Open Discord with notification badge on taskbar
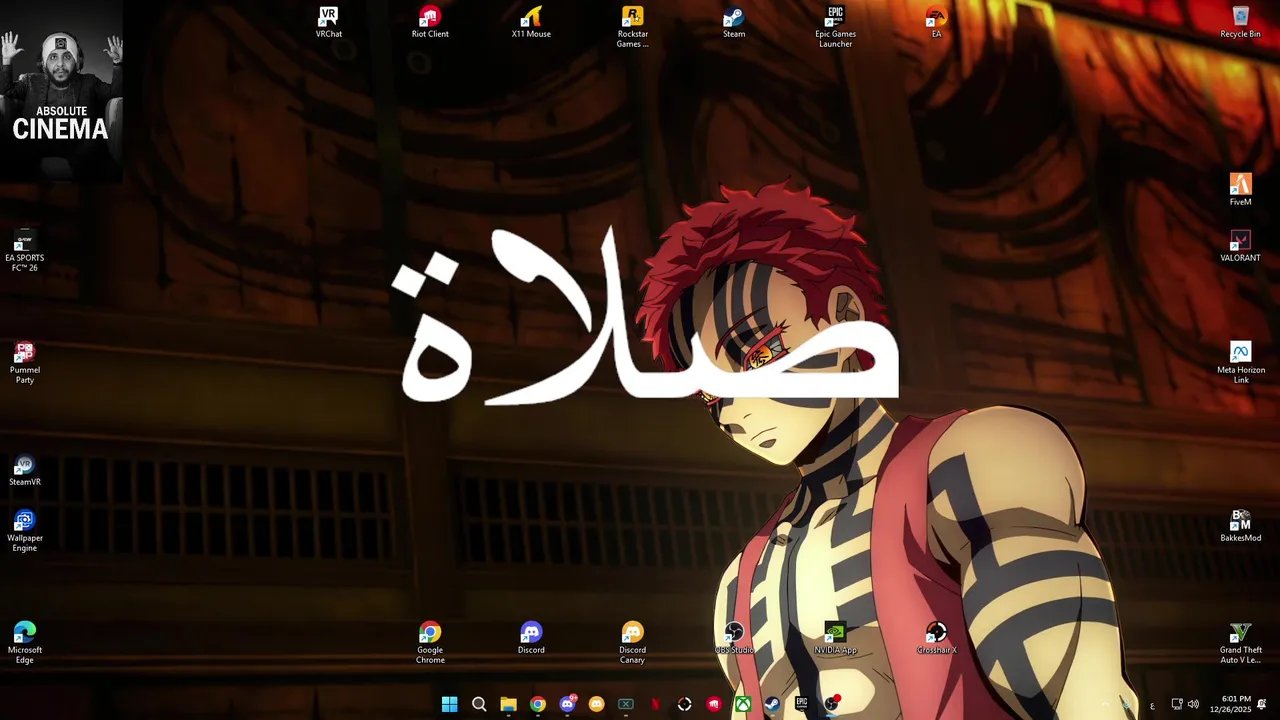 [x=567, y=704]
